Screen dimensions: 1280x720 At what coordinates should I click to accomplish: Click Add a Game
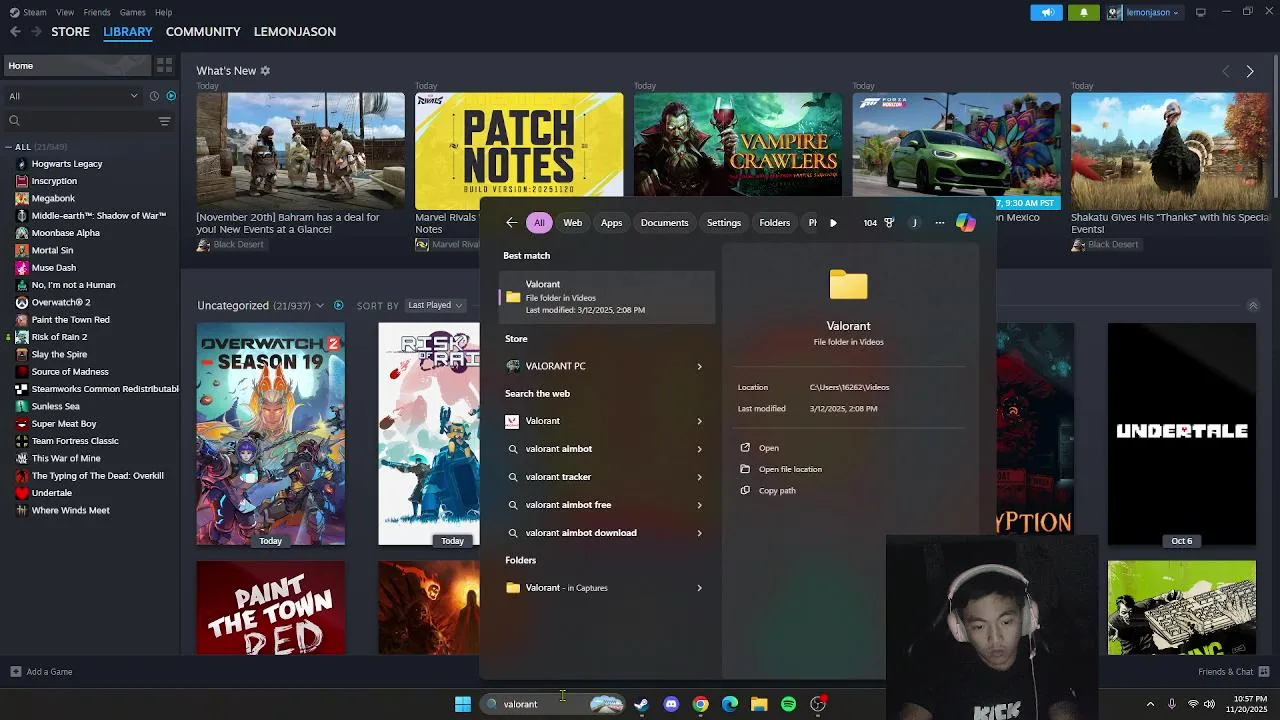41,672
